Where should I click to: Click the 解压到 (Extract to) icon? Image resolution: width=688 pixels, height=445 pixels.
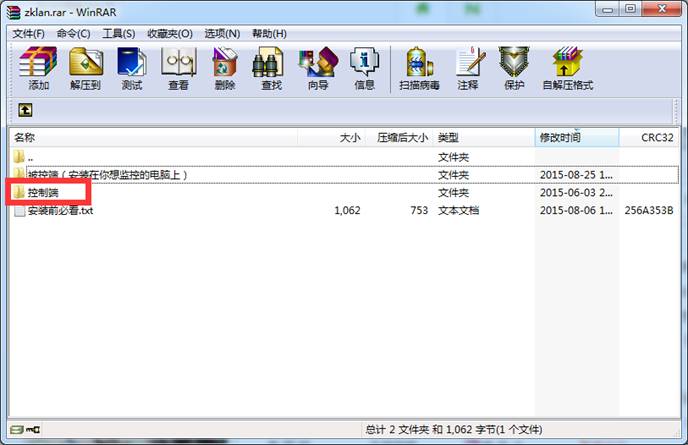[86, 68]
